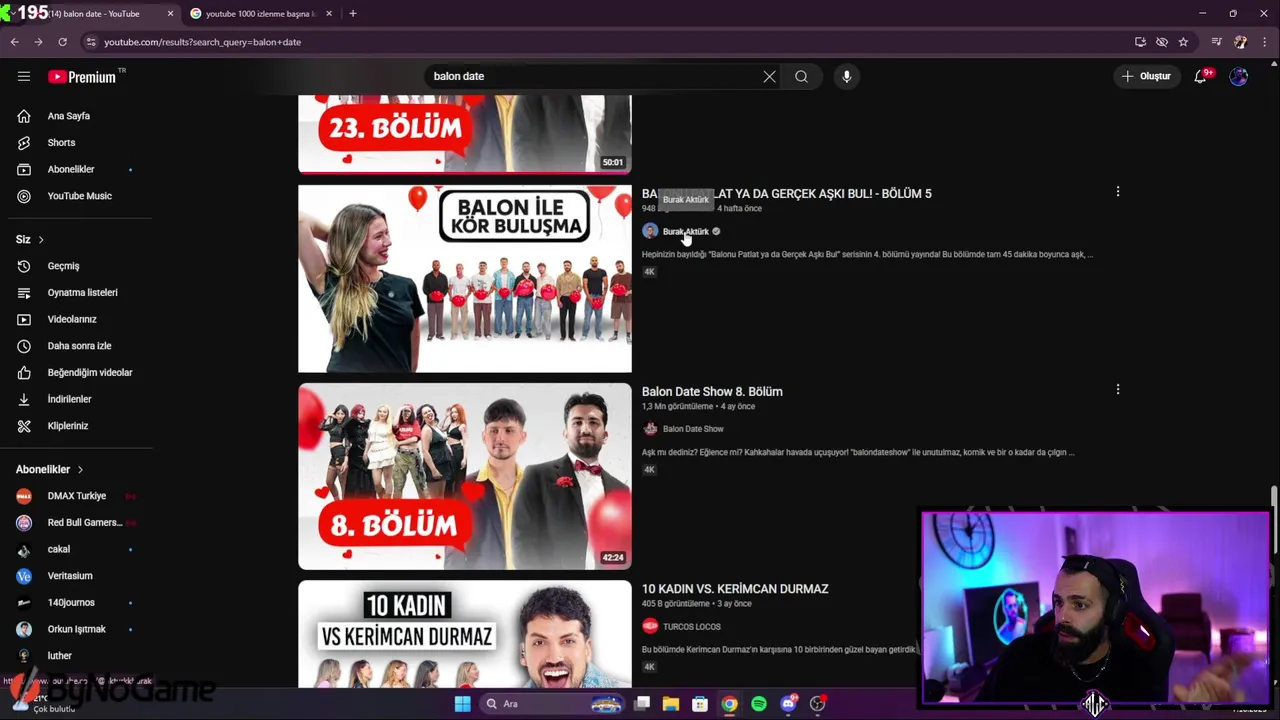Reload the page with refresh icon
The width and height of the screenshot is (1280, 720).
point(62,42)
